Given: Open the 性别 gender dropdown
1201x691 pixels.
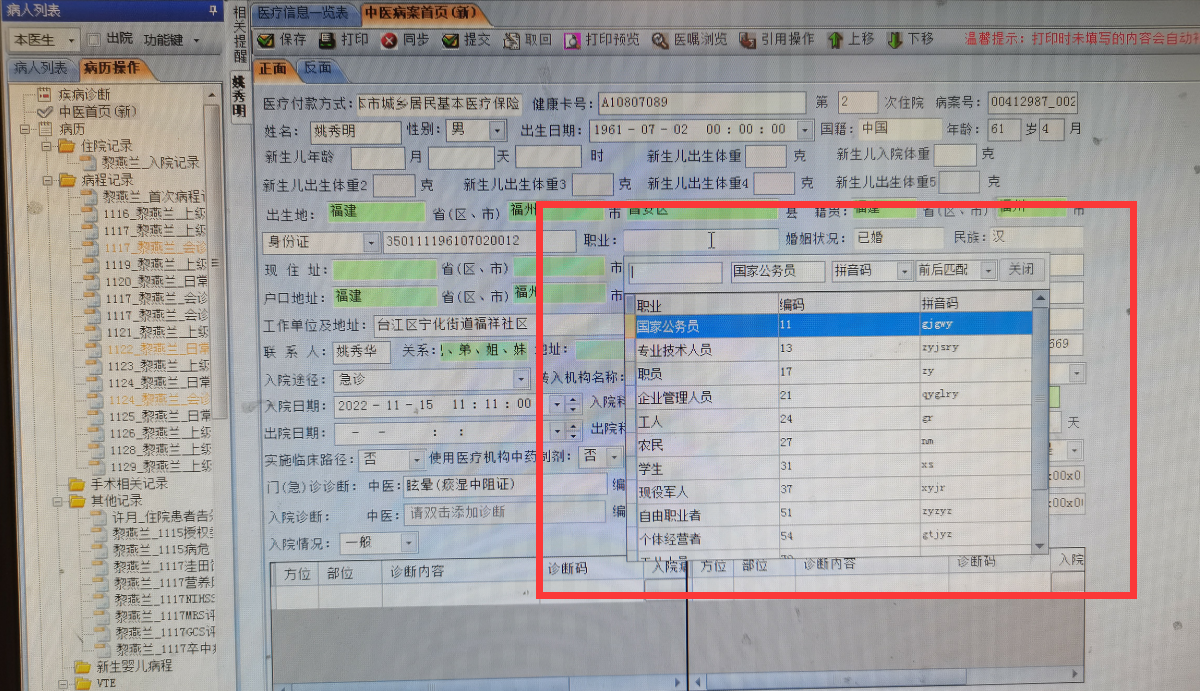Looking at the screenshot, I should coord(497,131).
